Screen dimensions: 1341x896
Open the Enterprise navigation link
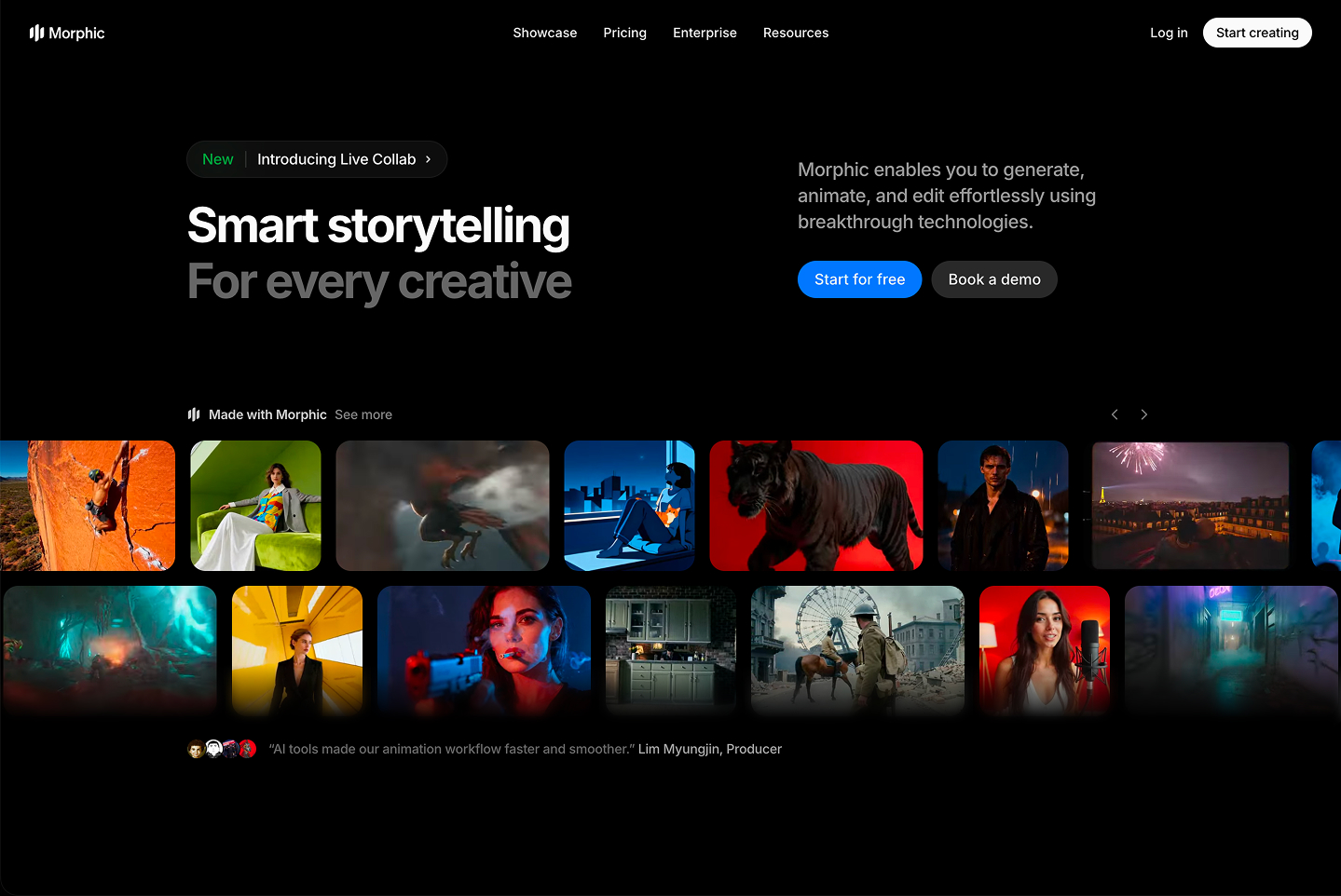tap(705, 33)
